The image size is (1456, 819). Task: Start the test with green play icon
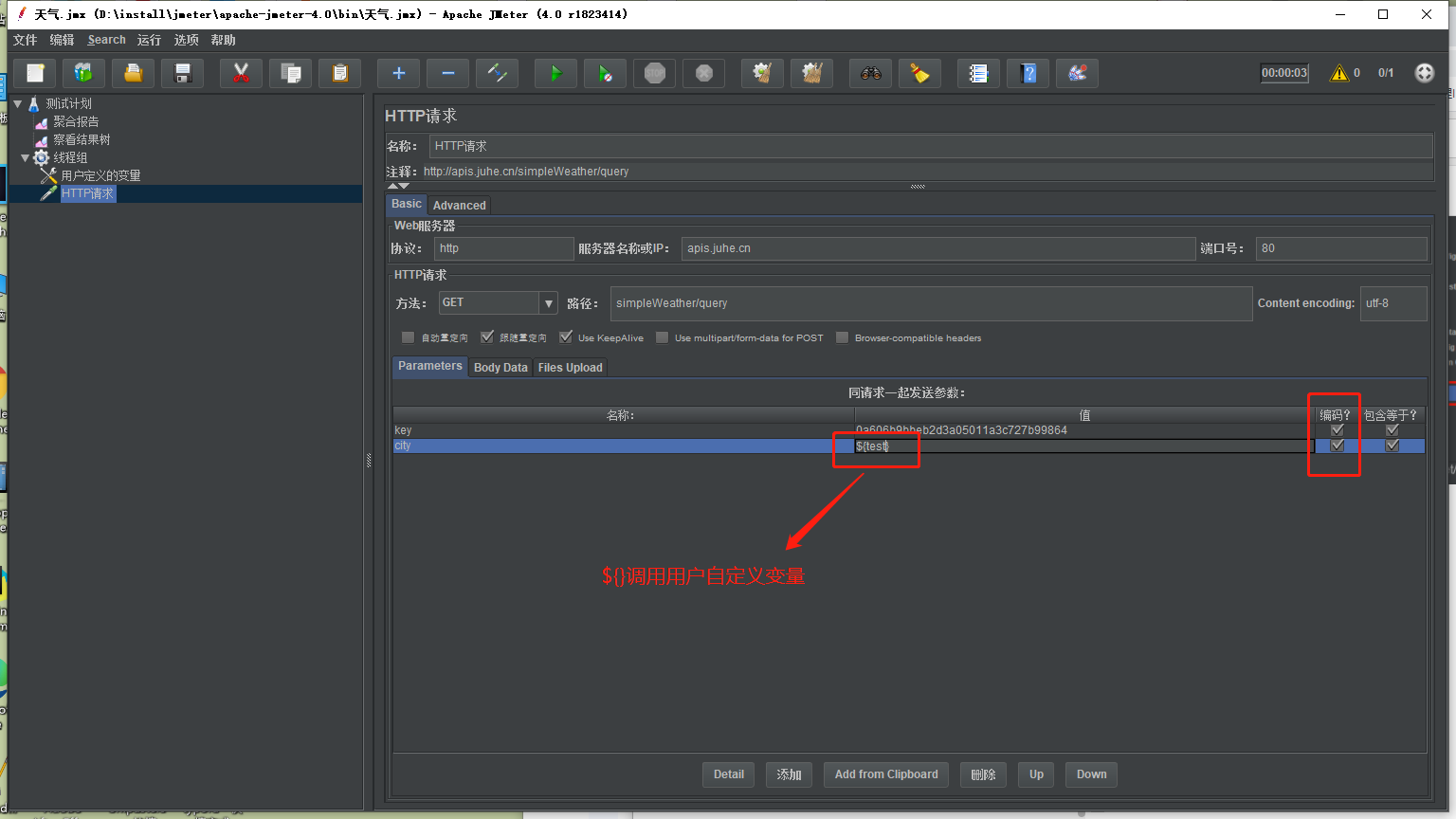555,73
